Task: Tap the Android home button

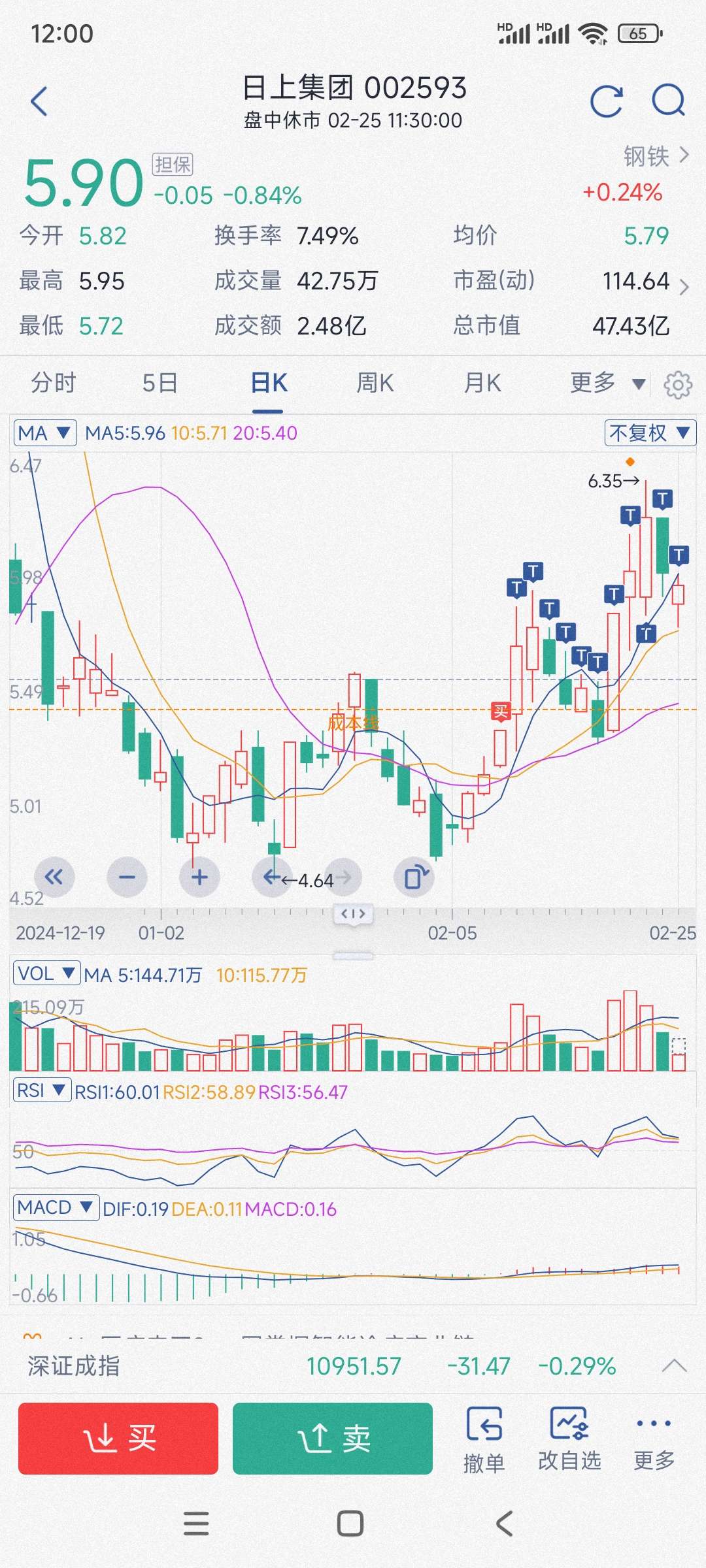Action: (350, 1524)
